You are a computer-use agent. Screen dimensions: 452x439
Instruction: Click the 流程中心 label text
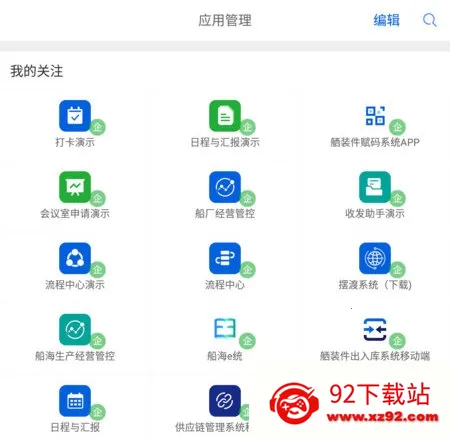(x=225, y=285)
